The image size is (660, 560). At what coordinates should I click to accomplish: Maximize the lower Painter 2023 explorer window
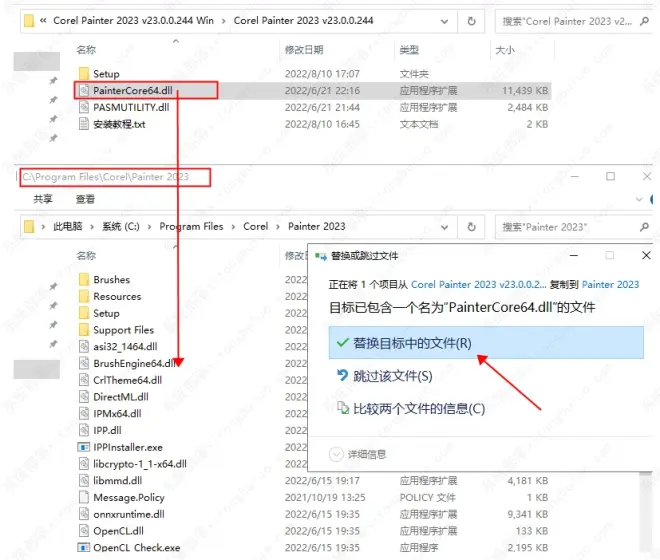click(610, 176)
